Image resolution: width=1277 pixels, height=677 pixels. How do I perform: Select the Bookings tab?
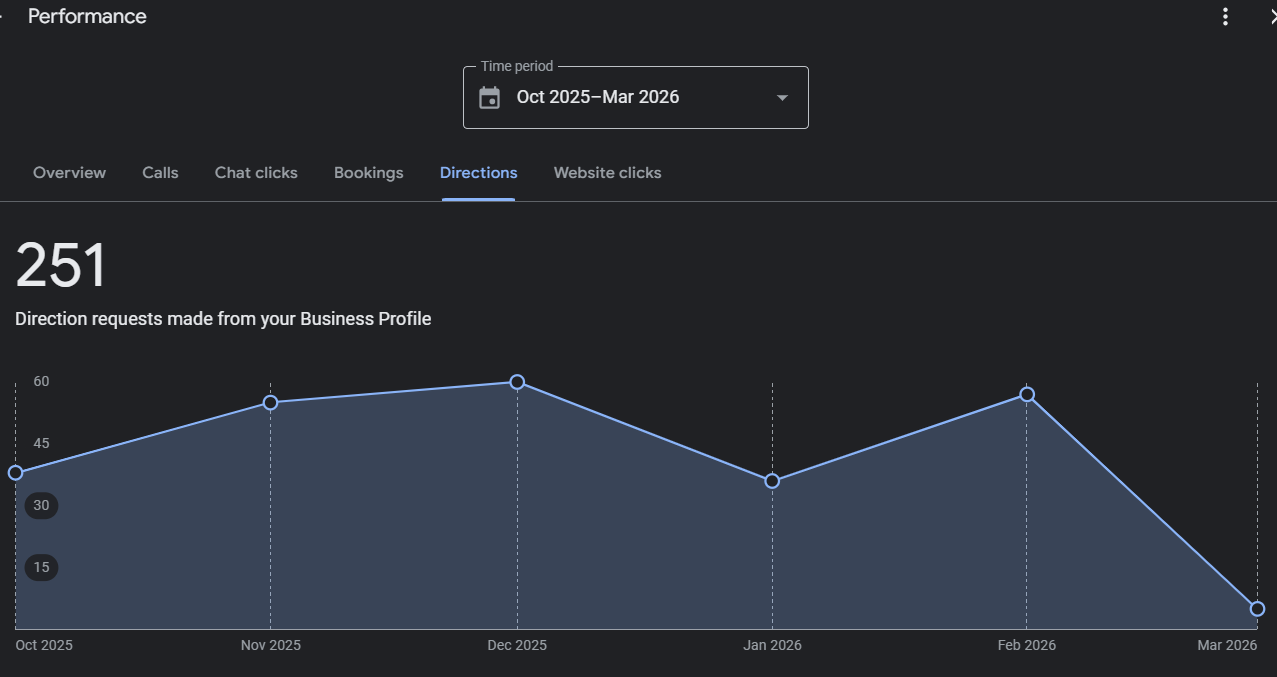(368, 173)
